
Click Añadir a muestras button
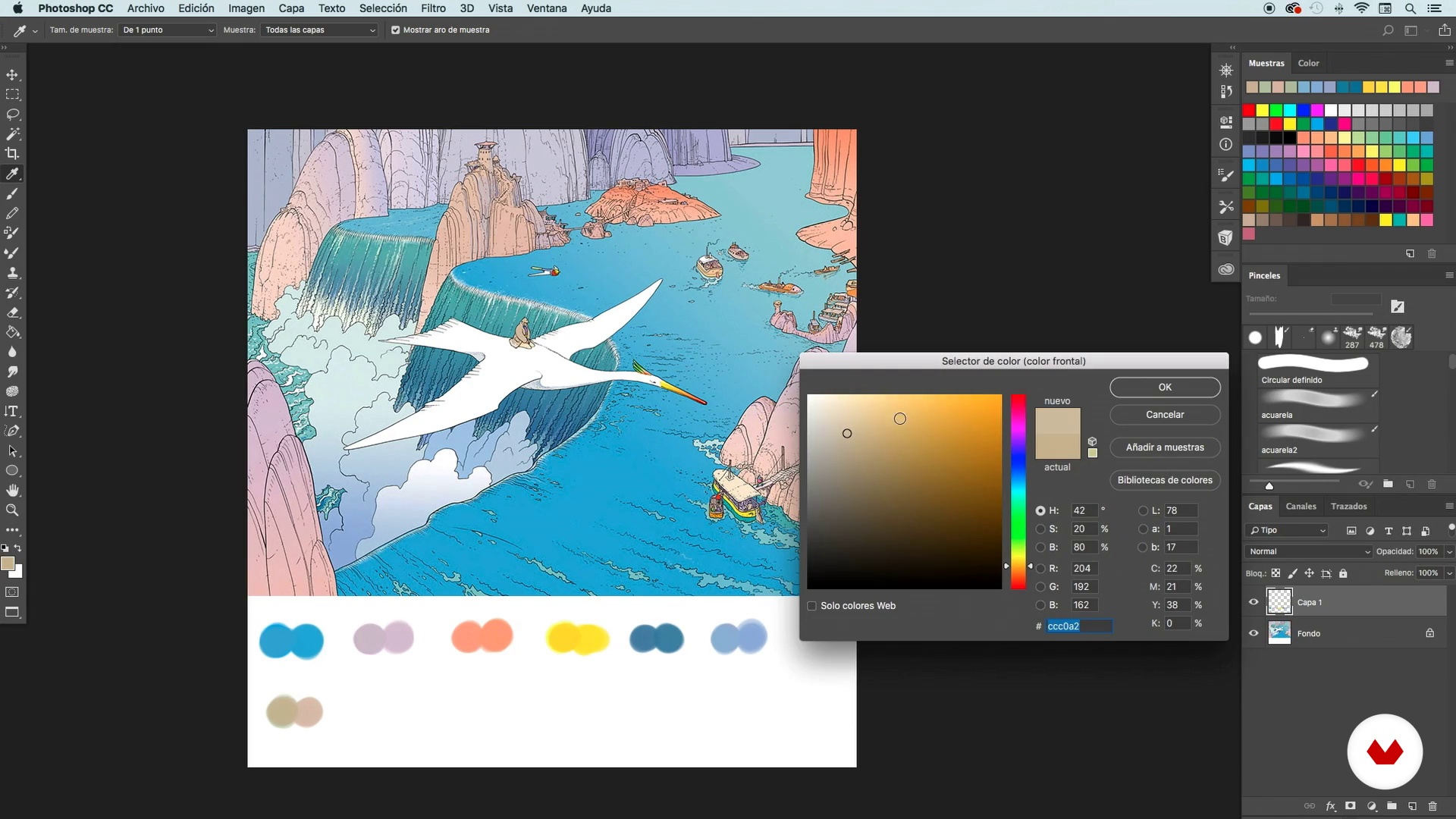(x=1165, y=447)
